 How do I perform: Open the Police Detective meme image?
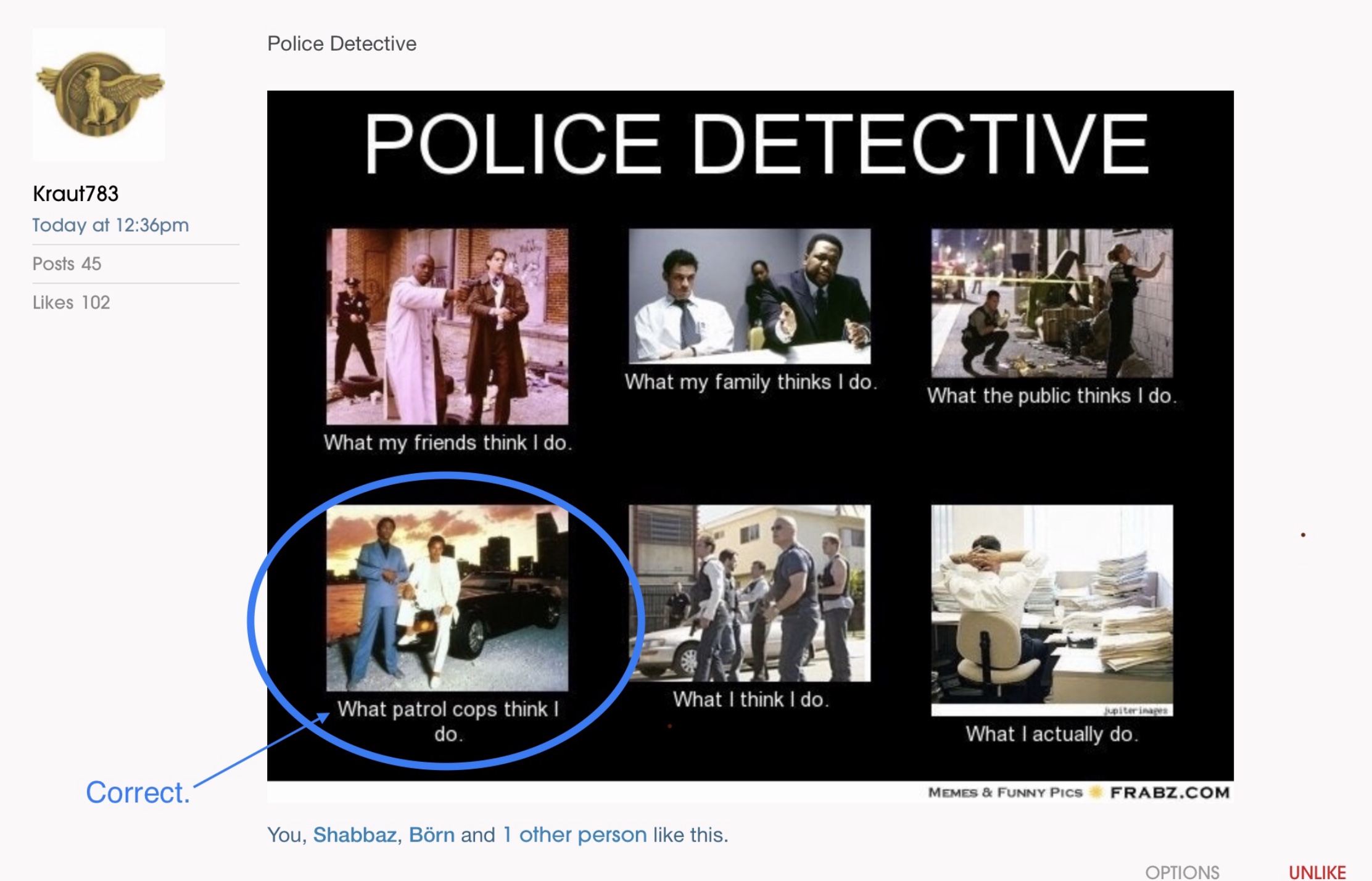[750, 447]
